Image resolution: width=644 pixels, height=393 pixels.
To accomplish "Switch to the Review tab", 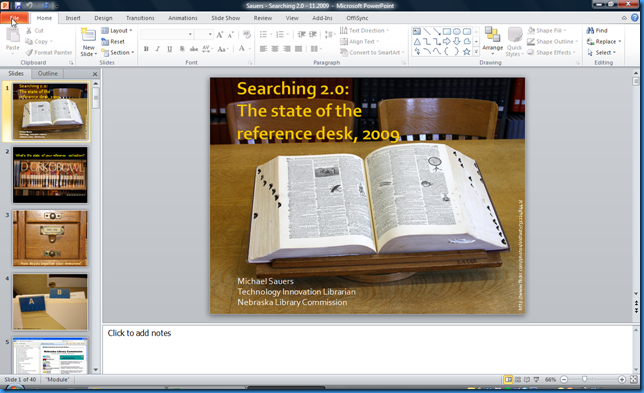I will (x=263, y=18).
